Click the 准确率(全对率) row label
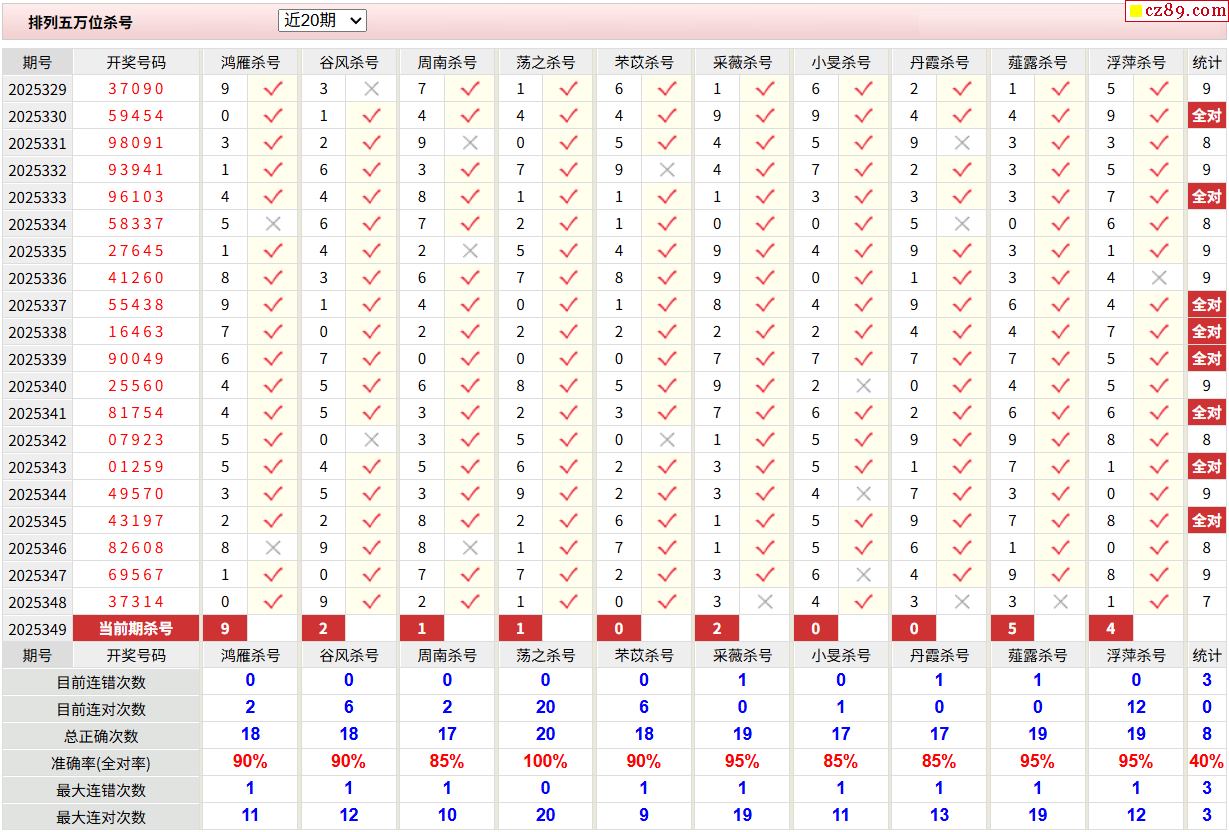Image resolution: width=1229 pixels, height=832 pixels. 101,763
